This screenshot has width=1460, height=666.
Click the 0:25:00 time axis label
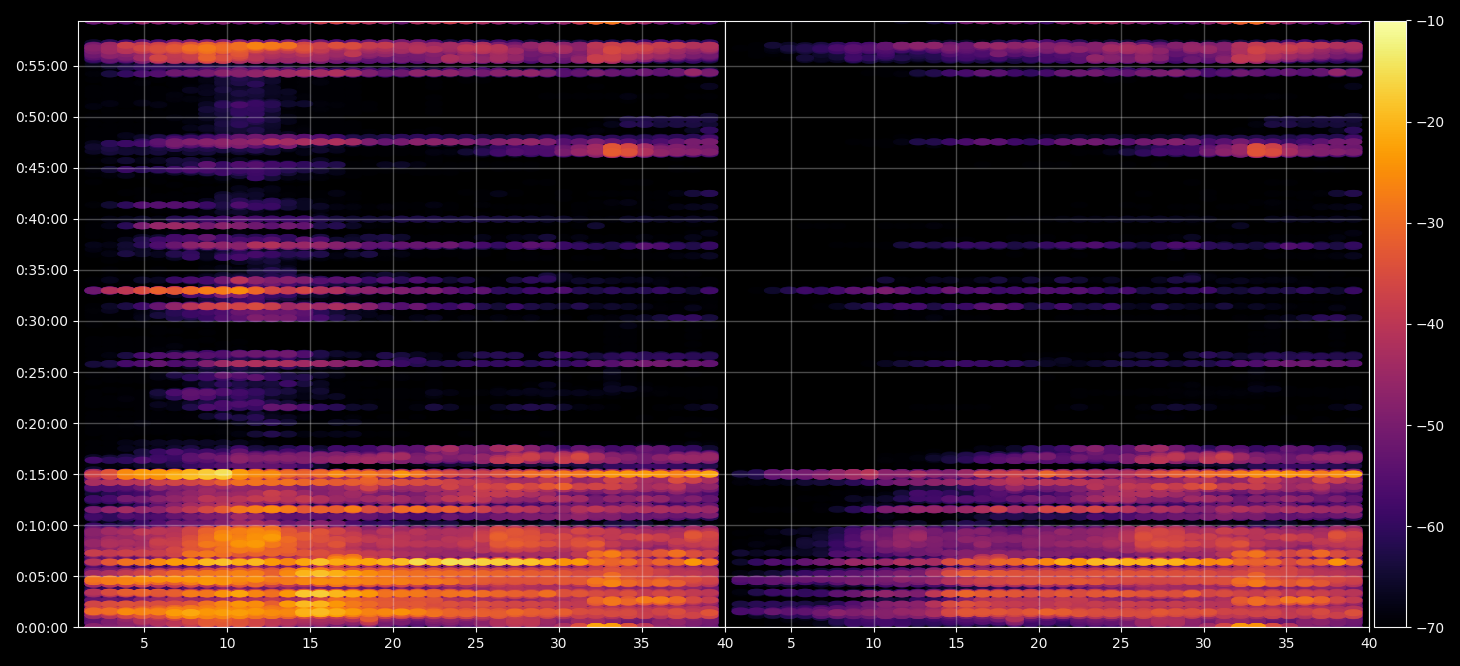pyautogui.click(x=42, y=373)
